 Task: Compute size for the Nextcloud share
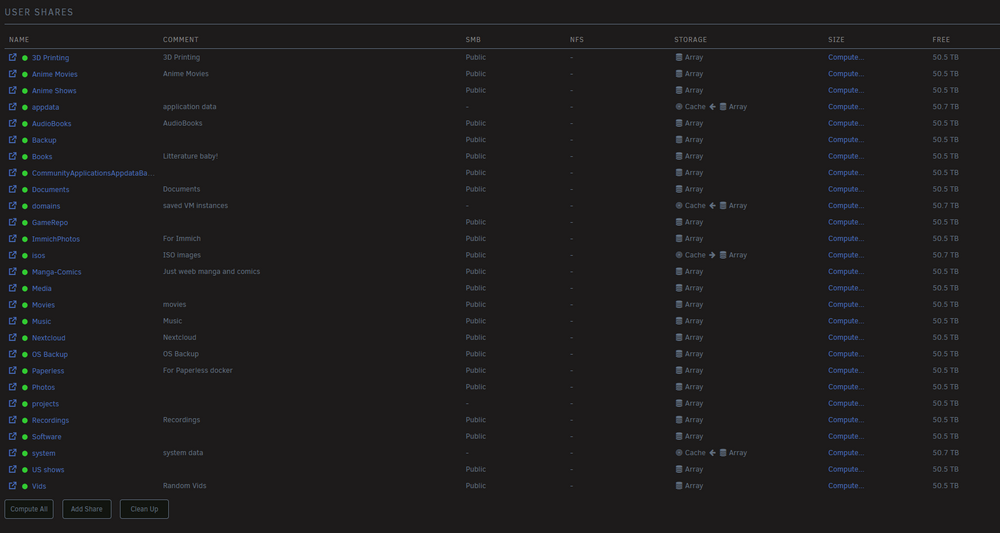pos(846,337)
